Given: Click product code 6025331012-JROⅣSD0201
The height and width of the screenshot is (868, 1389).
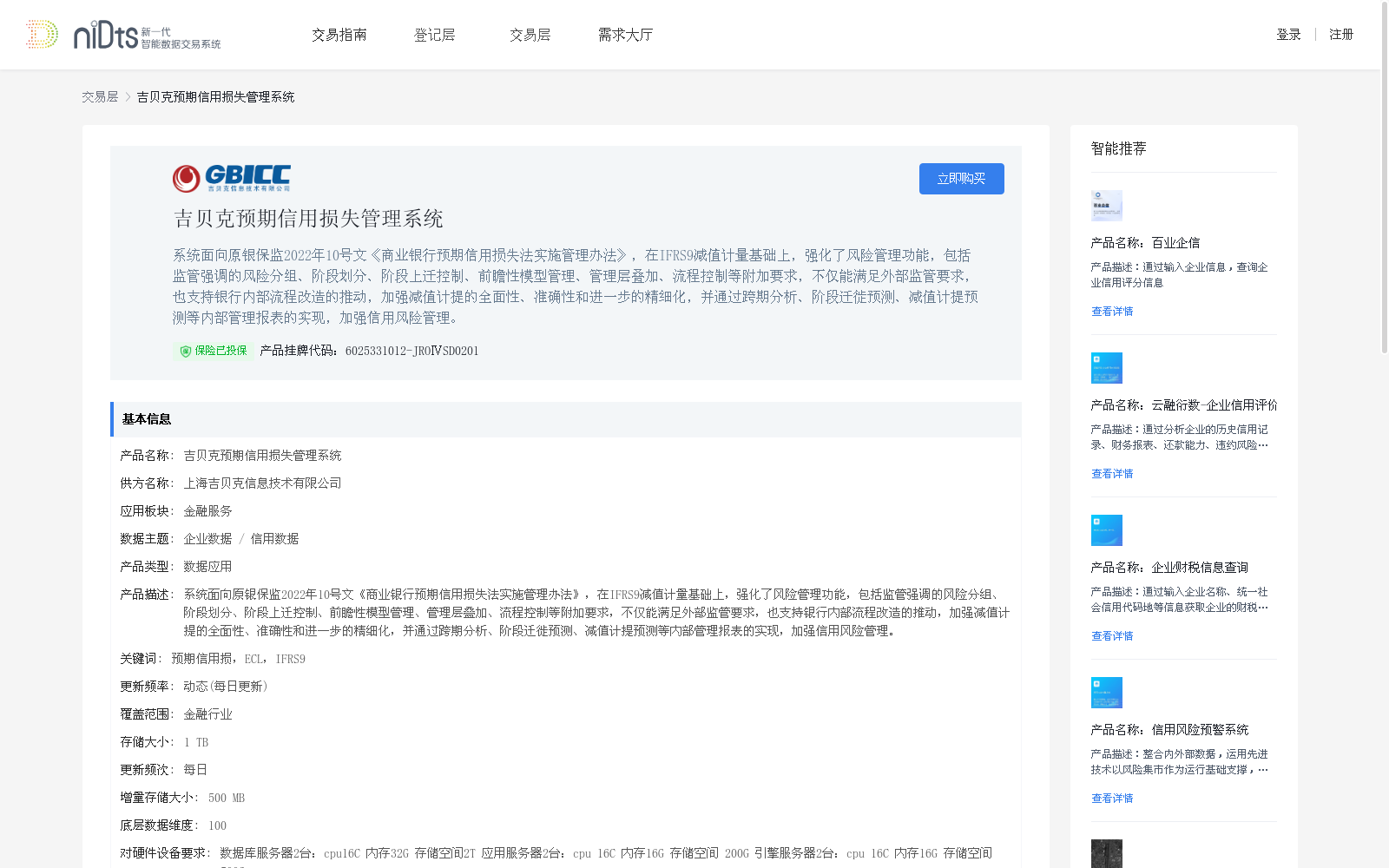Looking at the screenshot, I should [412, 351].
